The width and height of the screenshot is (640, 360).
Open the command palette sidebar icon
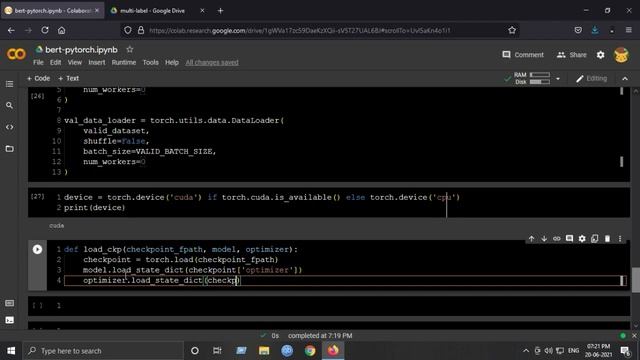(x=9, y=303)
